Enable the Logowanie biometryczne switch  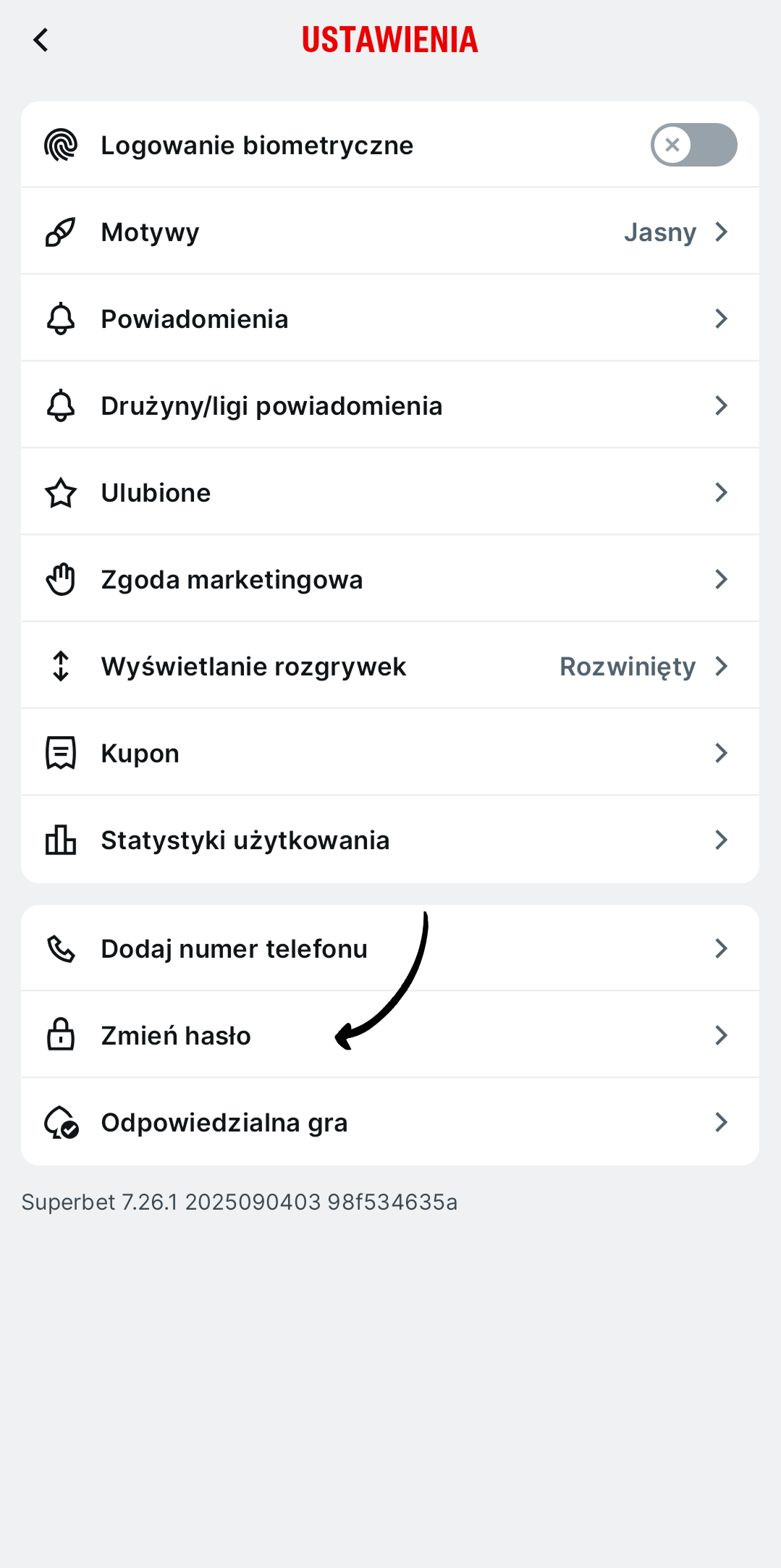693,145
